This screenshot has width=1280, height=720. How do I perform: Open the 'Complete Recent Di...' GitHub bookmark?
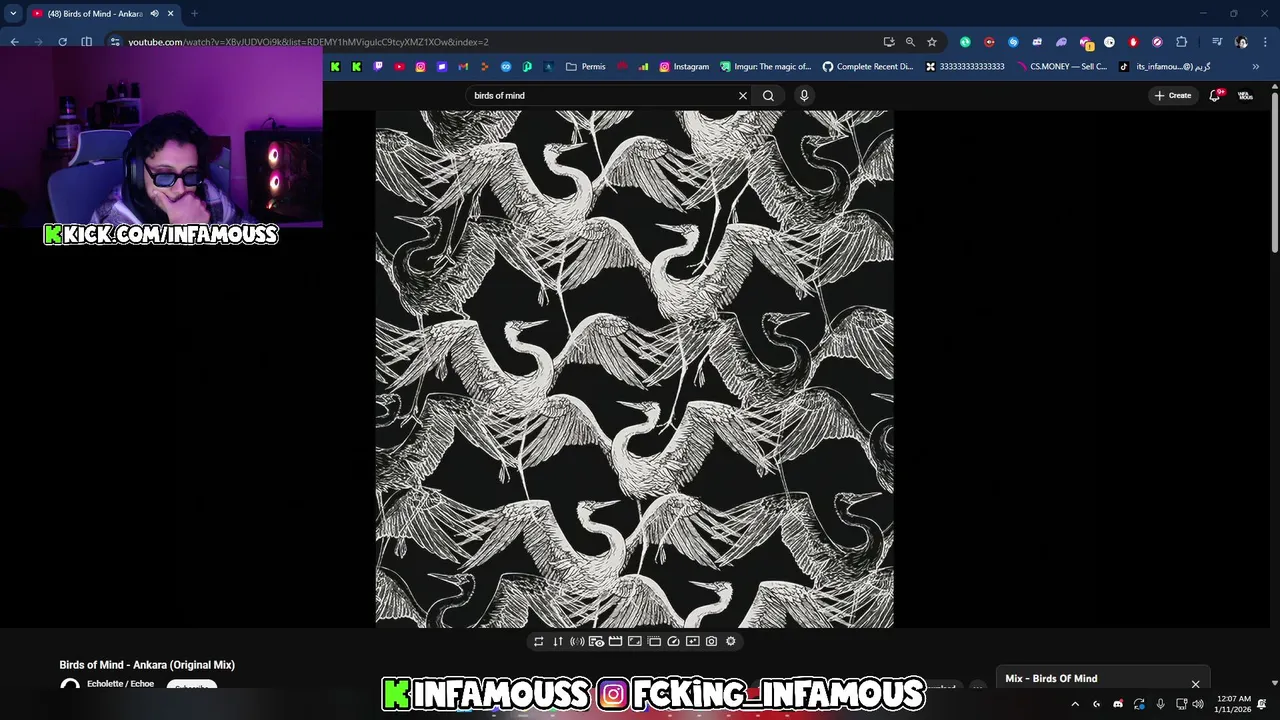coord(868,67)
